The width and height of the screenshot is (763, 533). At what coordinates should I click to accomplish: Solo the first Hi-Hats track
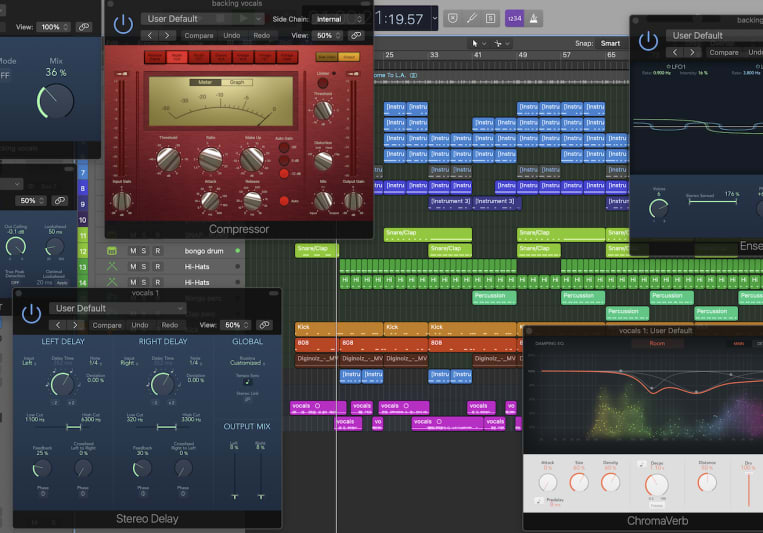(x=144, y=267)
